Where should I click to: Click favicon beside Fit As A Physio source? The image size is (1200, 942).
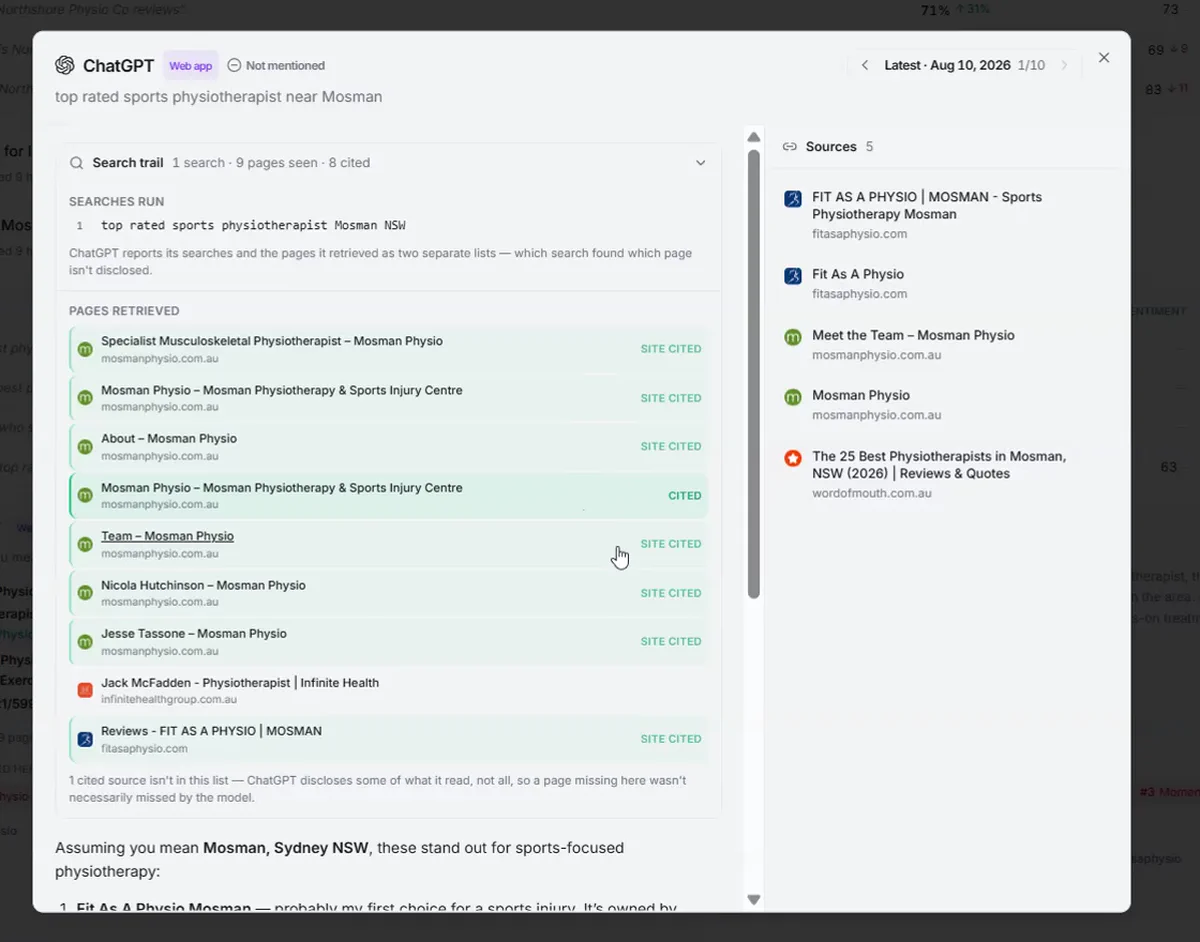tap(793, 276)
